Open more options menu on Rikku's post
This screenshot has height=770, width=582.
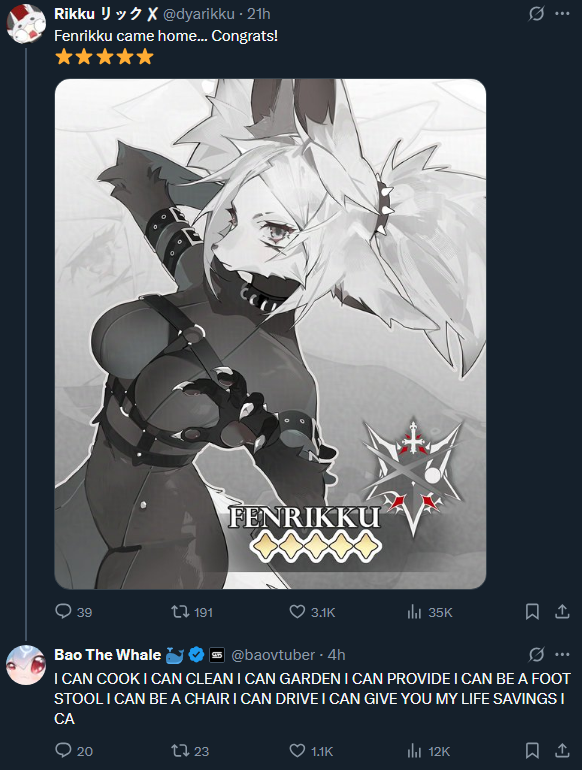coord(562,14)
